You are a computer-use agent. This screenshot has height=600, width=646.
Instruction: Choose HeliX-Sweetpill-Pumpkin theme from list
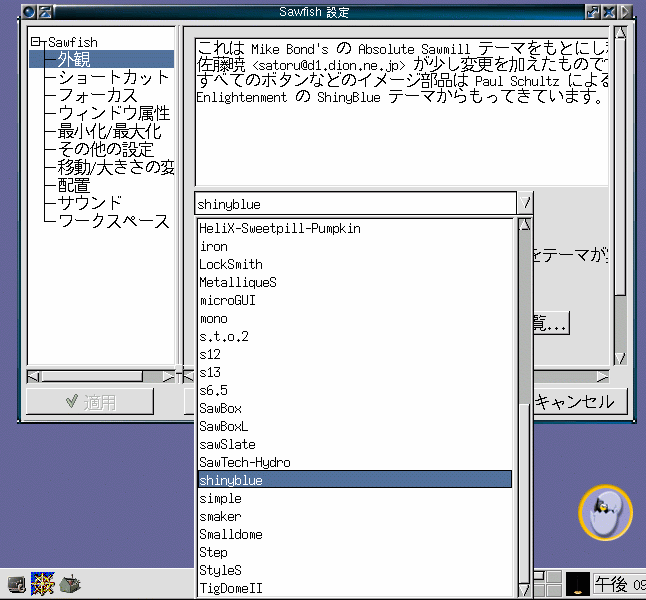pos(355,228)
